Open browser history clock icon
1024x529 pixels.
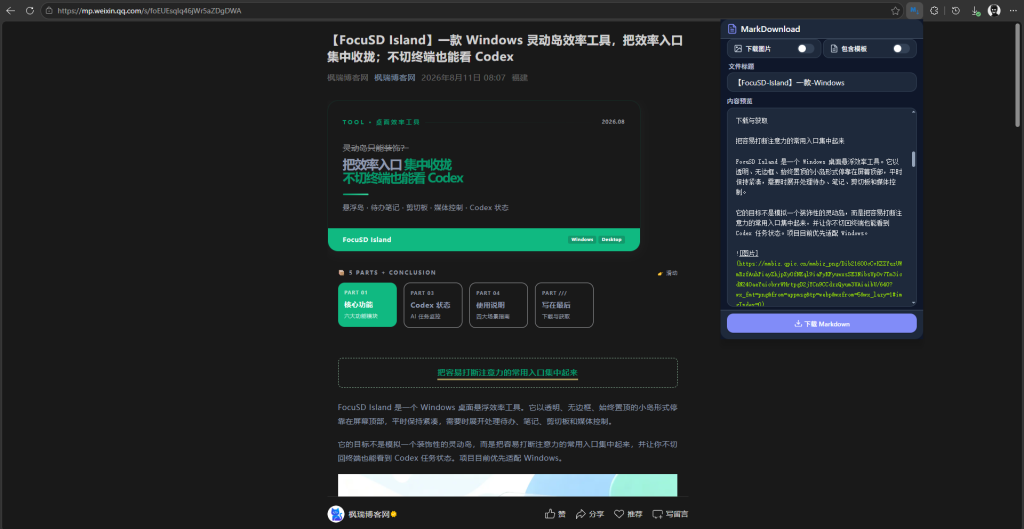coord(955,10)
